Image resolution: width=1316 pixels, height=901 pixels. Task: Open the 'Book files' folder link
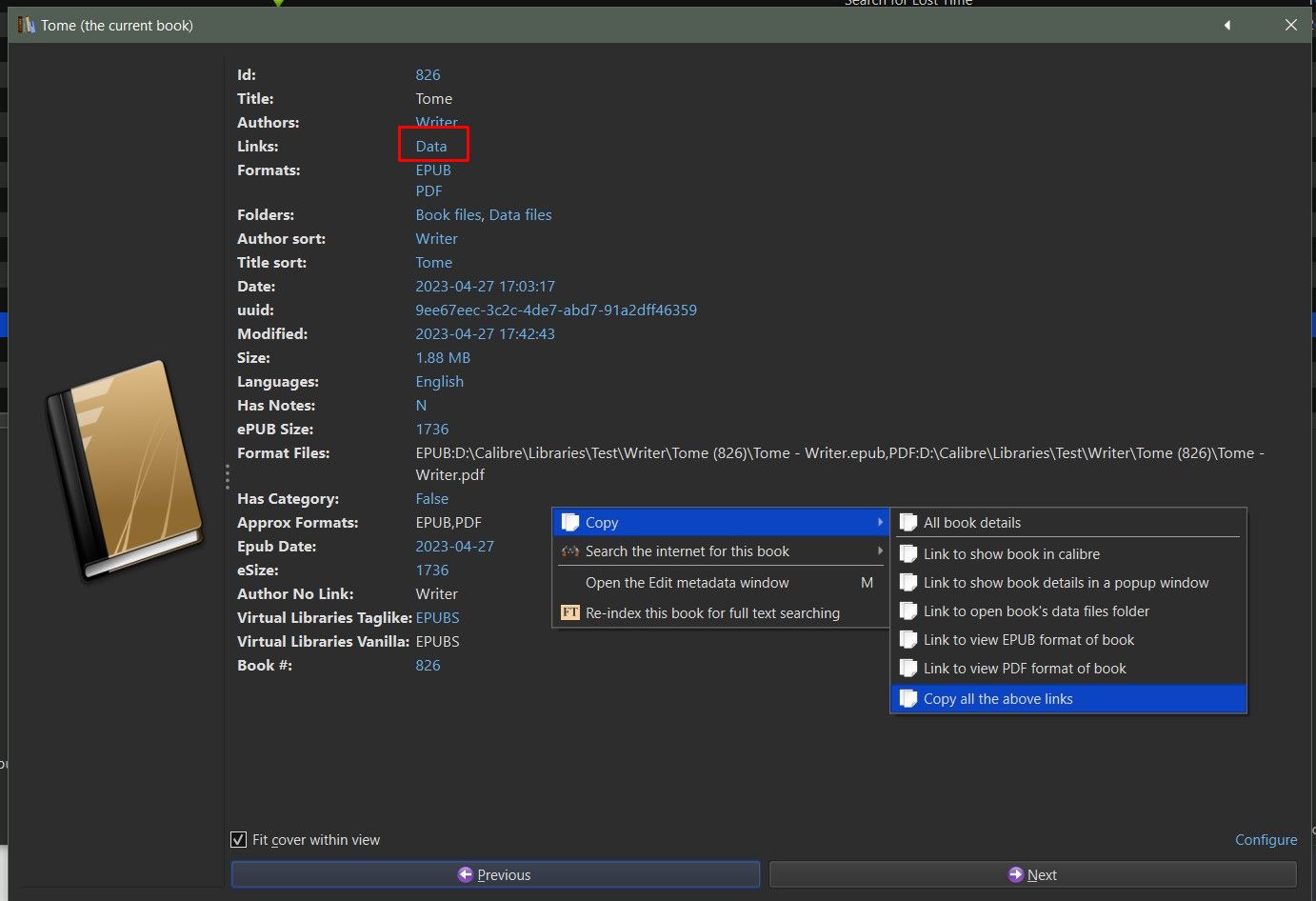448,214
